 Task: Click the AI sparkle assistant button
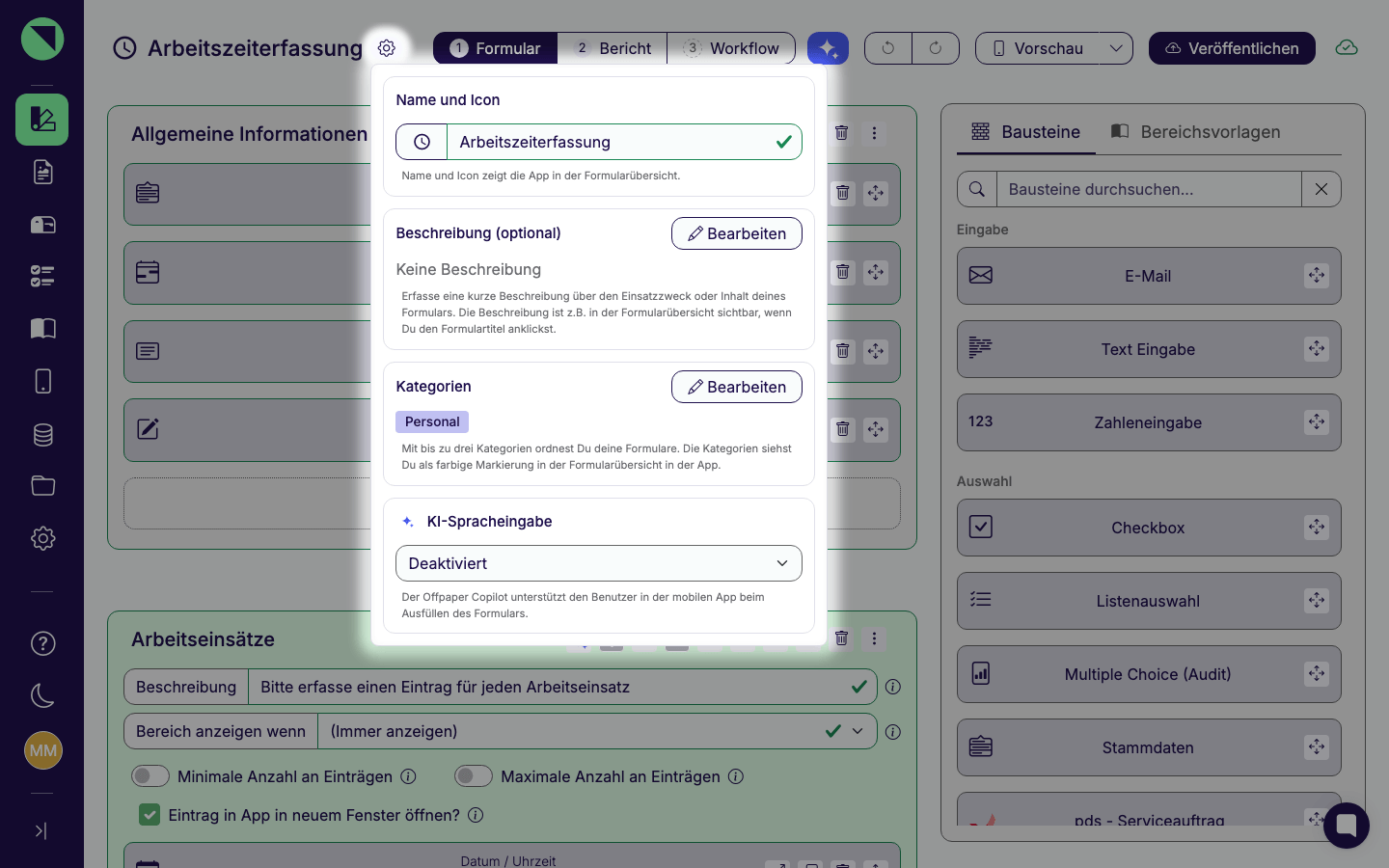[x=828, y=48]
